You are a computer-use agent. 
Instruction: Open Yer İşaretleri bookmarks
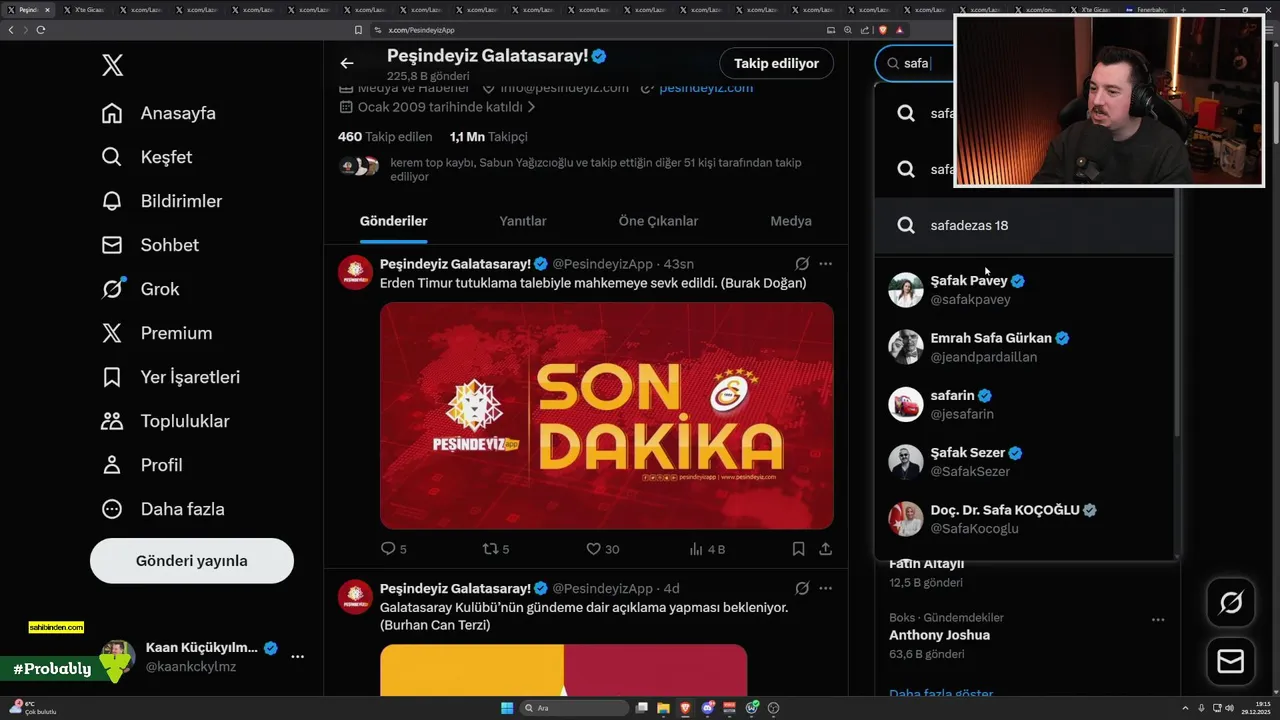pyautogui.click(x=171, y=377)
